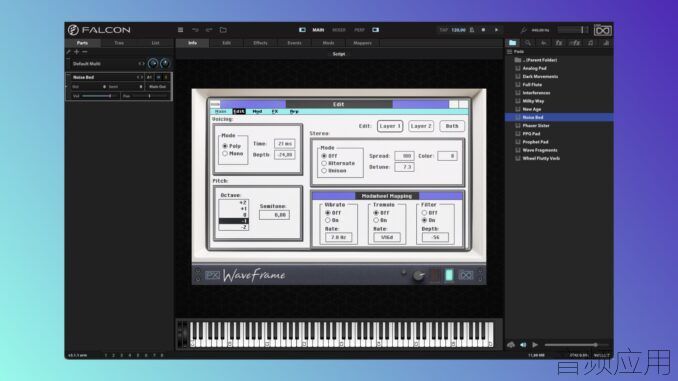Click the Layer 2 edit button

coord(421,126)
